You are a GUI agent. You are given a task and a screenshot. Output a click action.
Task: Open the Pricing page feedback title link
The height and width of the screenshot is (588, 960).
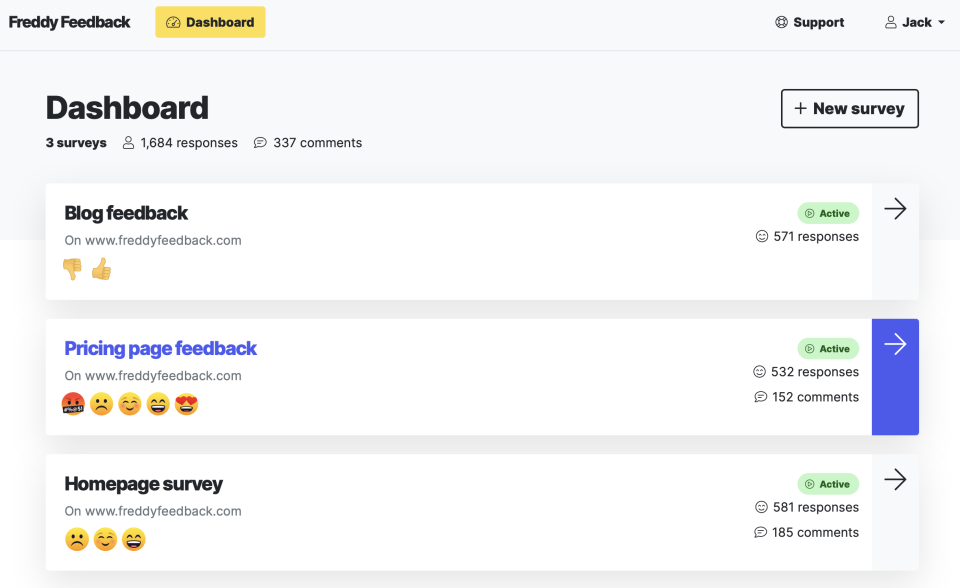pyautogui.click(x=161, y=348)
